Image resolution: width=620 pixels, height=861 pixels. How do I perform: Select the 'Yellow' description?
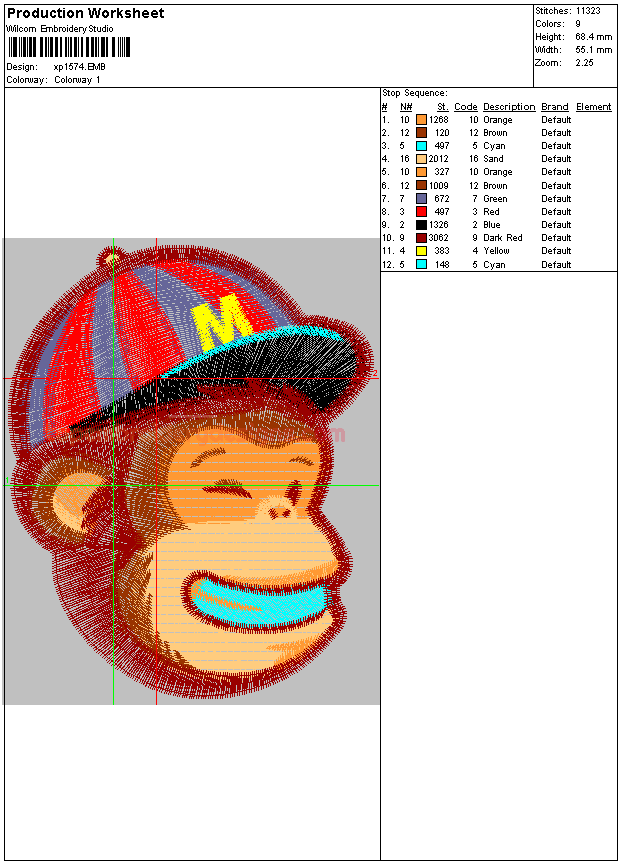[496, 251]
